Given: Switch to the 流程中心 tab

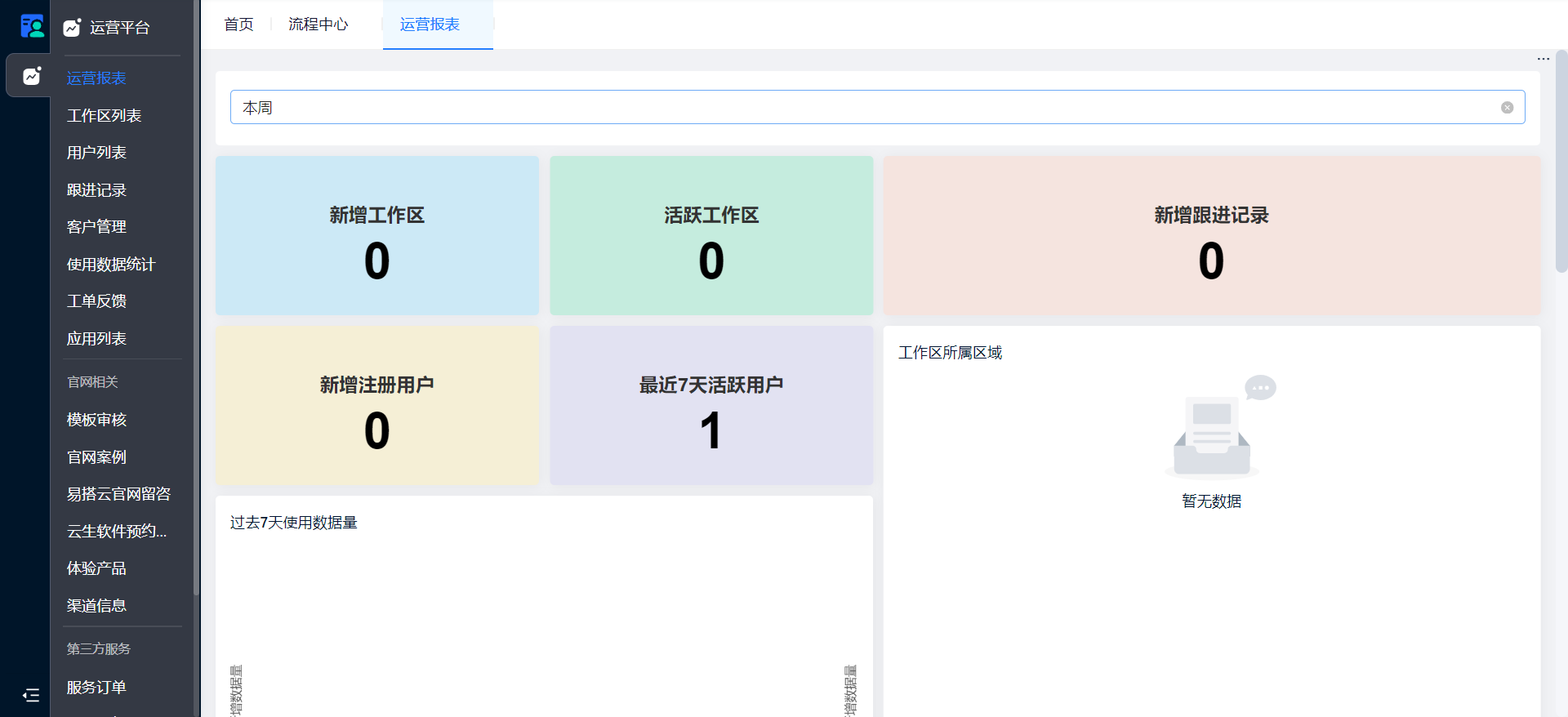Looking at the screenshot, I should 318,24.
